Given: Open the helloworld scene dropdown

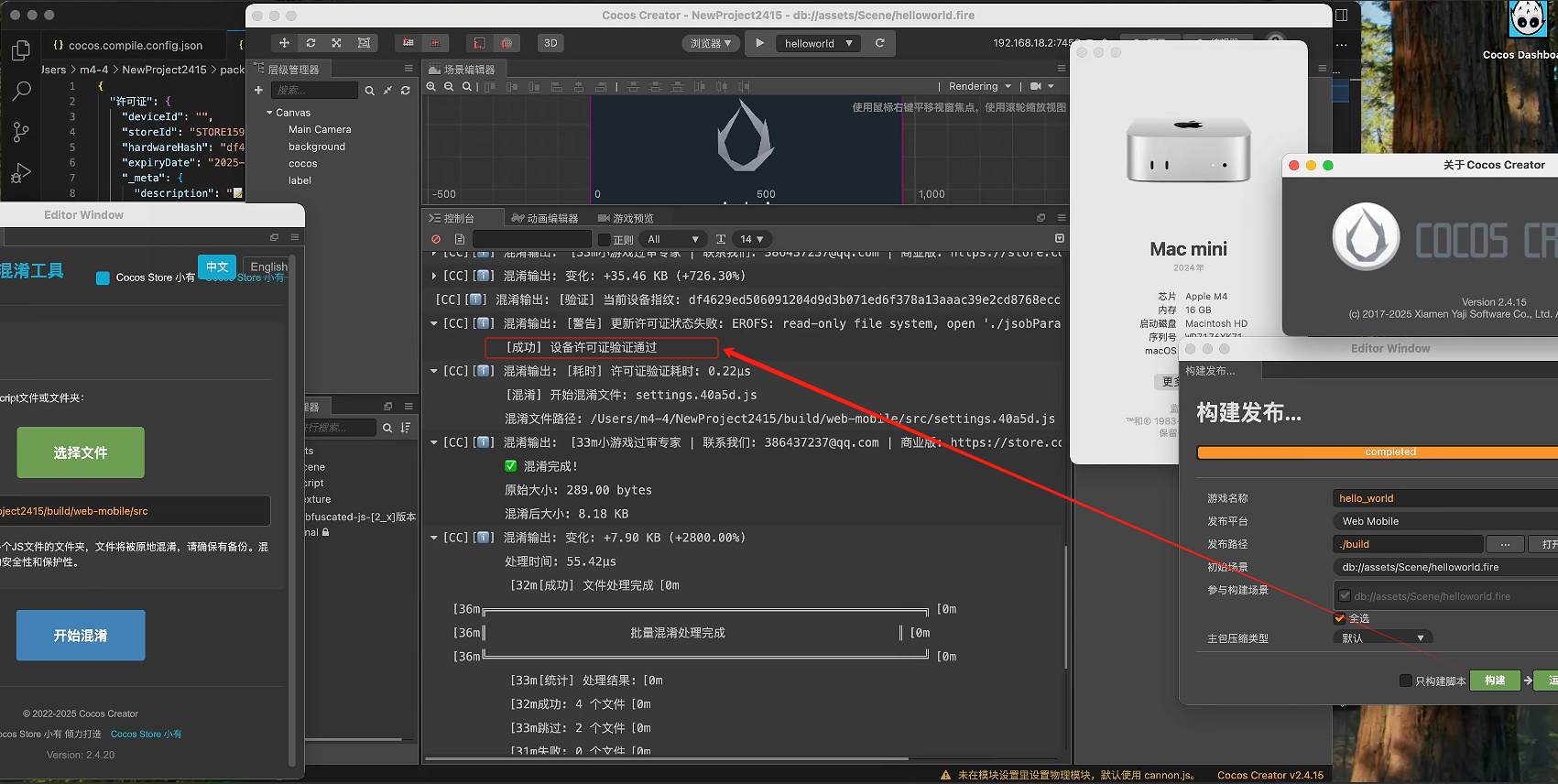Looking at the screenshot, I should point(819,43).
